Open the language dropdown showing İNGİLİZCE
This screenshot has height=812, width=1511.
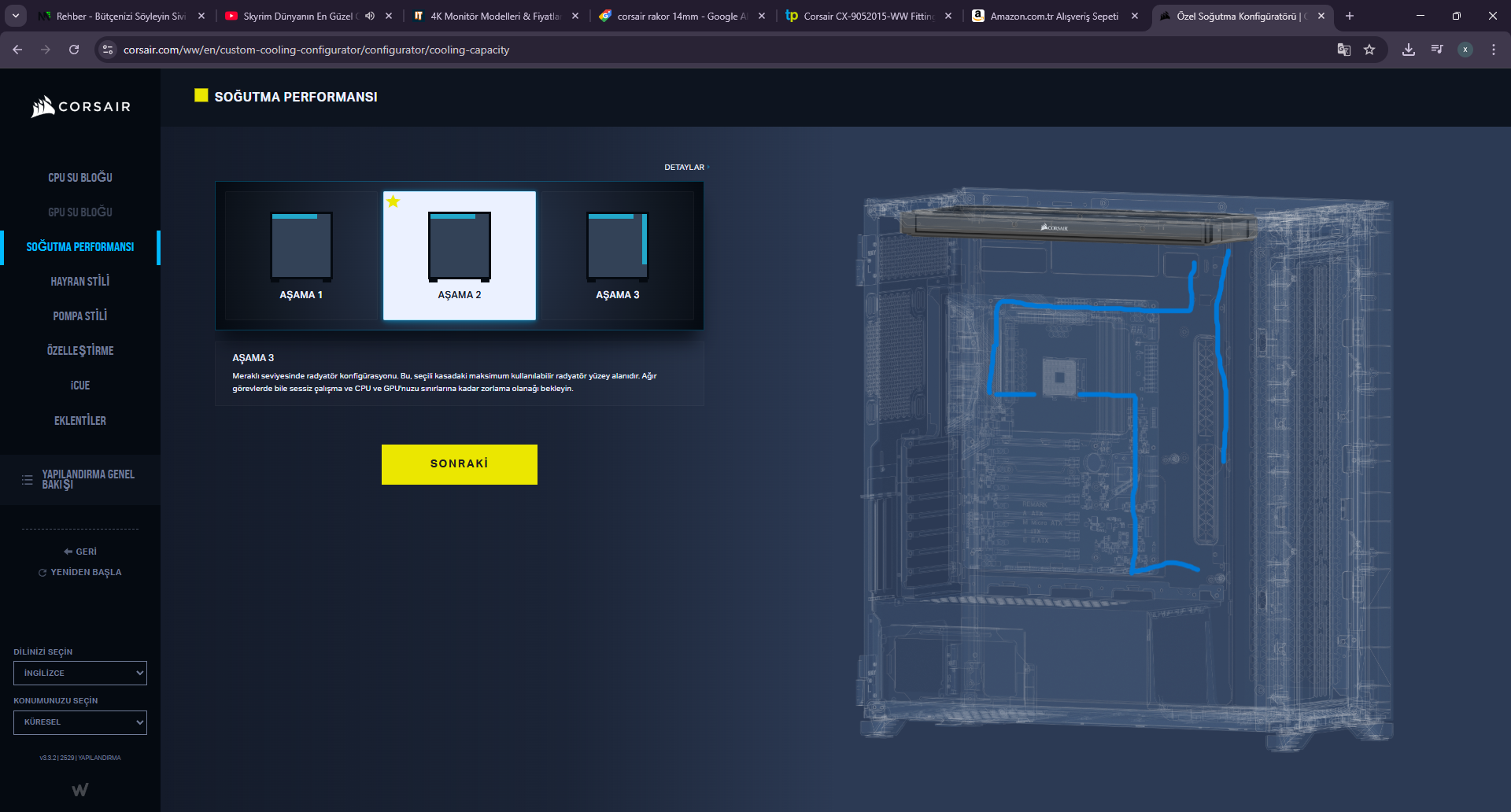coord(80,673)
